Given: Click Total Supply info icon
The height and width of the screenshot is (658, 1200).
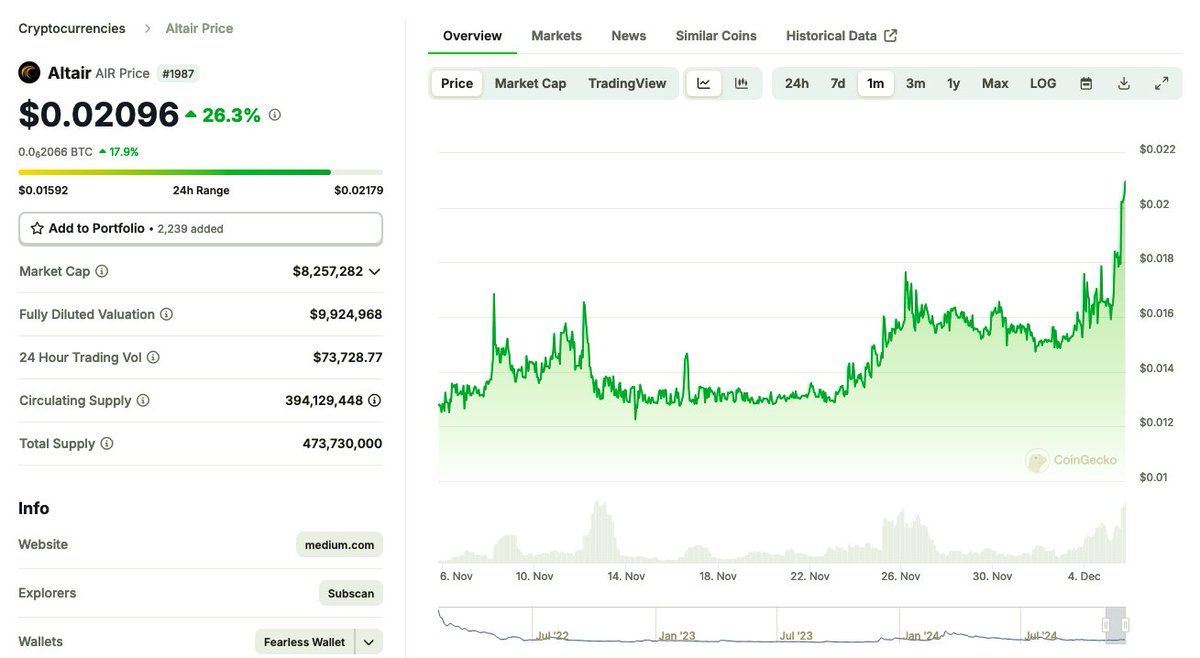Looking at the screenshot, I should point(107,443).
